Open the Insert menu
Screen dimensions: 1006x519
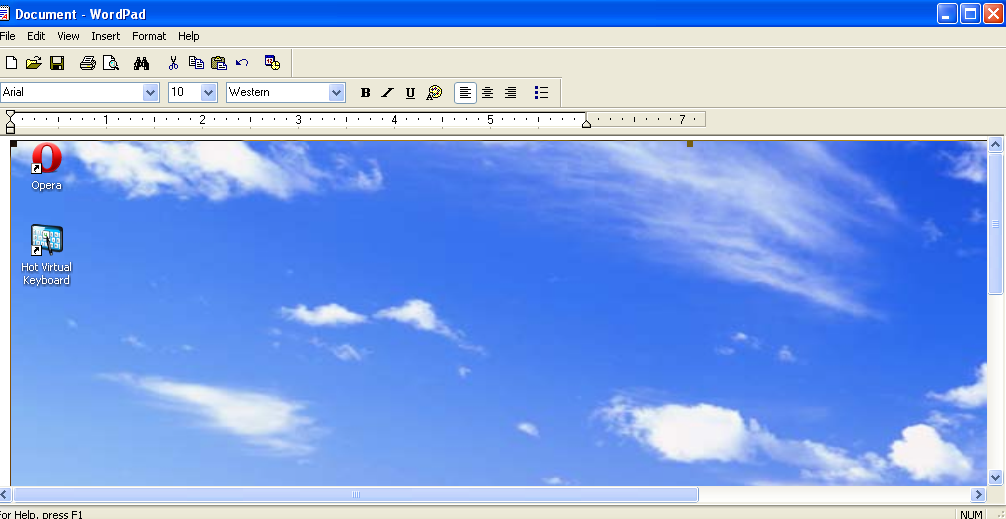[x=105, y=36]
